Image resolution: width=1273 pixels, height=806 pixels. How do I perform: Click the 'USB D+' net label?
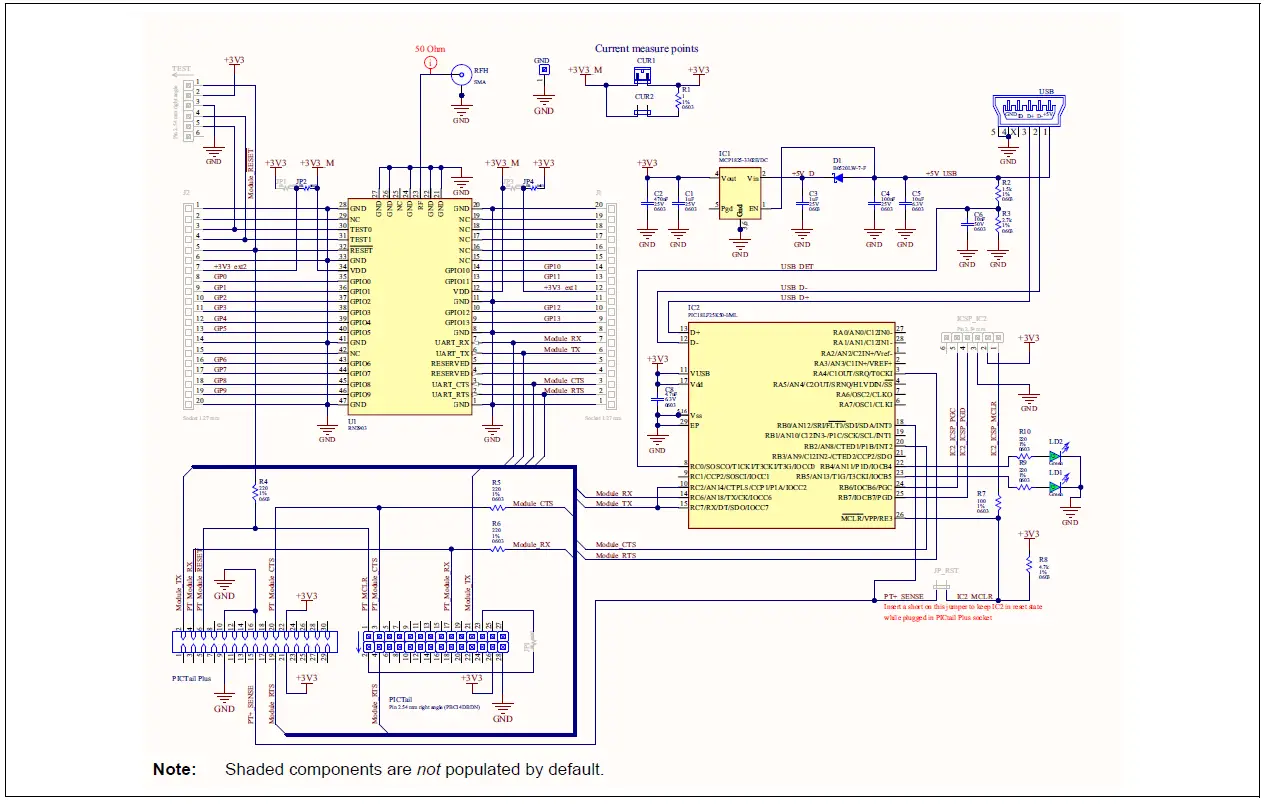[795, 297]
